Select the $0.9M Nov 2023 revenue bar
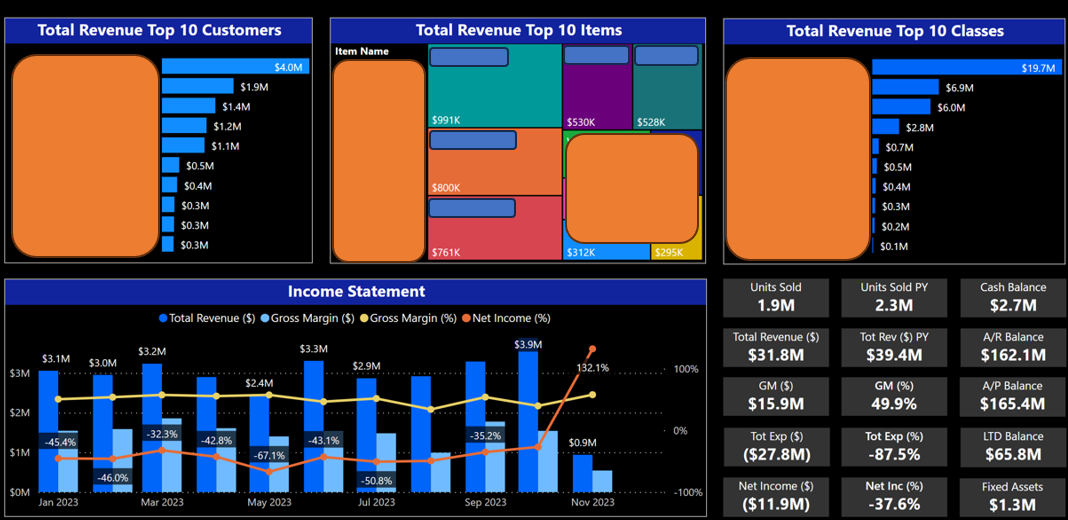This screenshot has width=1068, height=520. pos(582,472)
